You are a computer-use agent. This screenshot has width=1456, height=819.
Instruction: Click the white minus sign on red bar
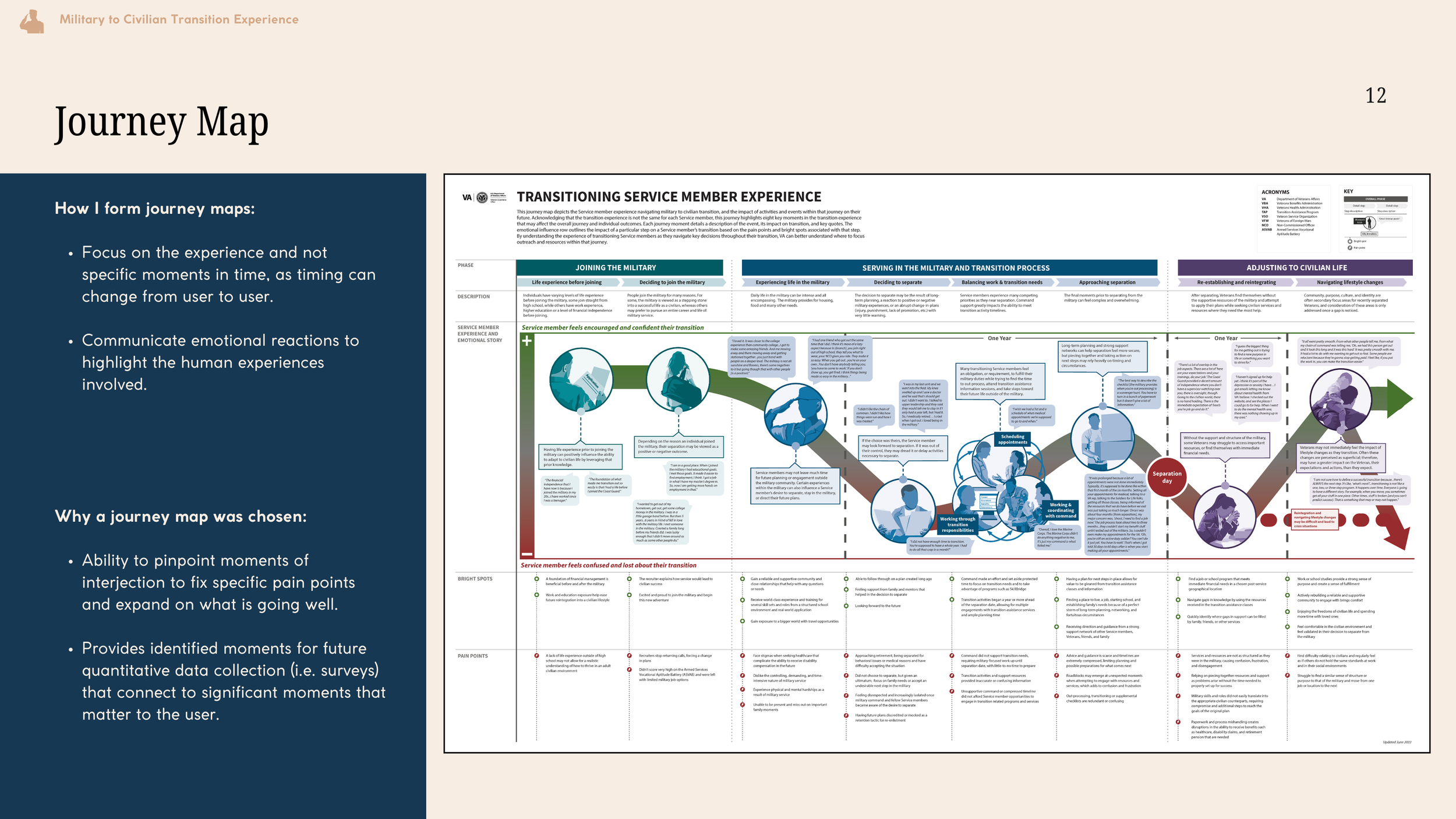[526, 554]
